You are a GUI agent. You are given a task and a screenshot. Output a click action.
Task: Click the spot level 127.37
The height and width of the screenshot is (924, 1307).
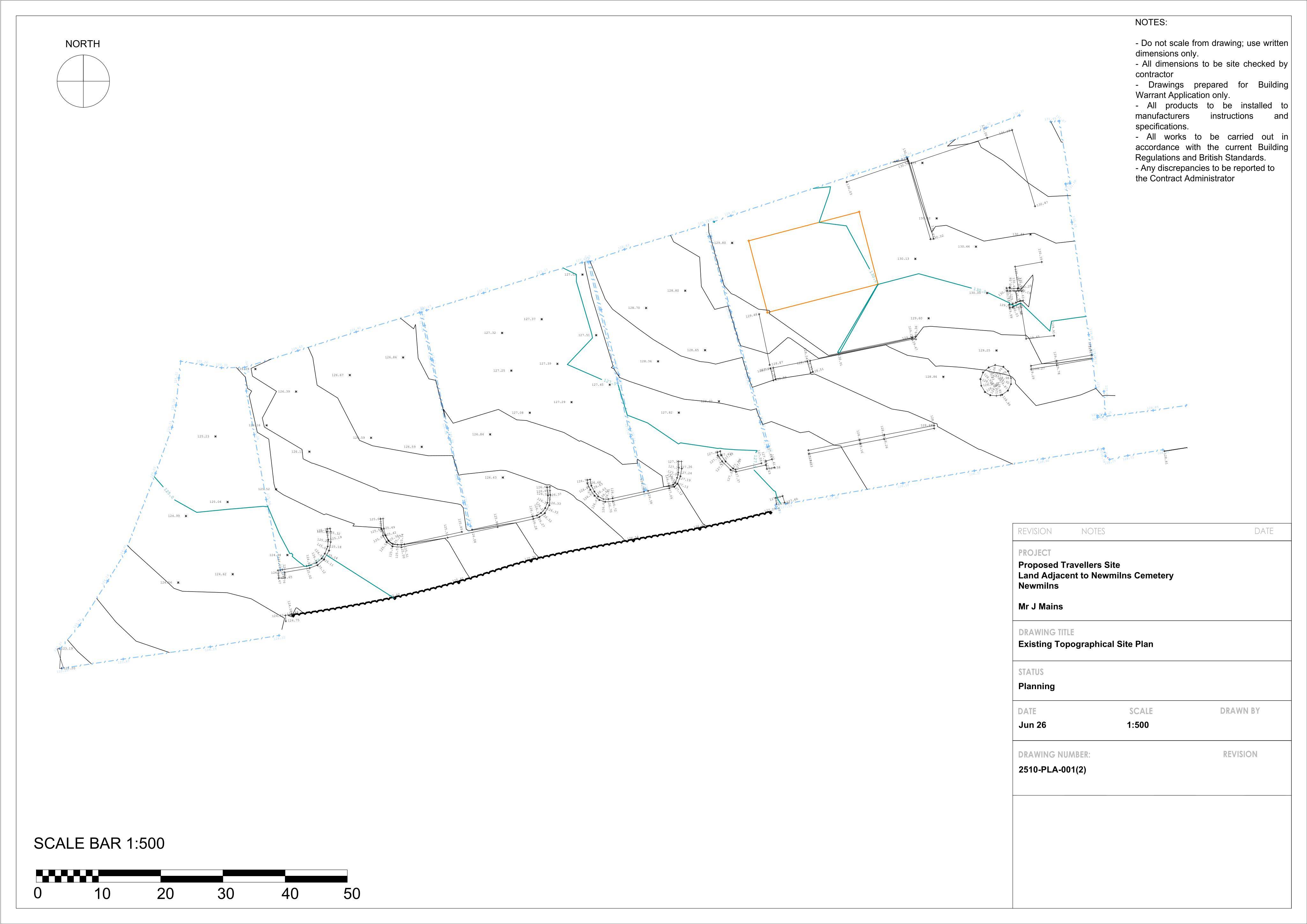click(x=529, y=319)
